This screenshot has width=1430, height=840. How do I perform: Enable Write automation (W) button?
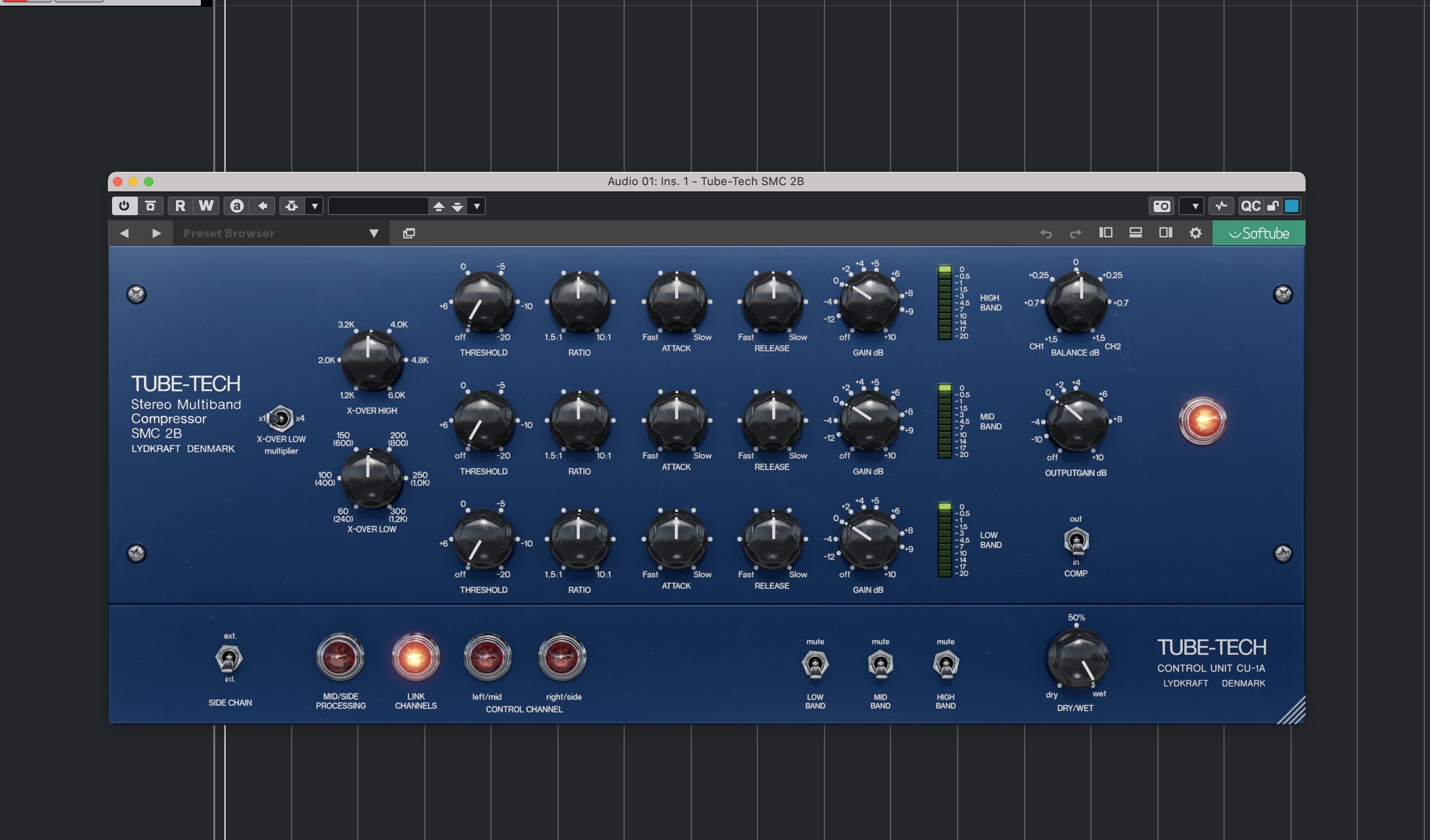pos(206,206)
